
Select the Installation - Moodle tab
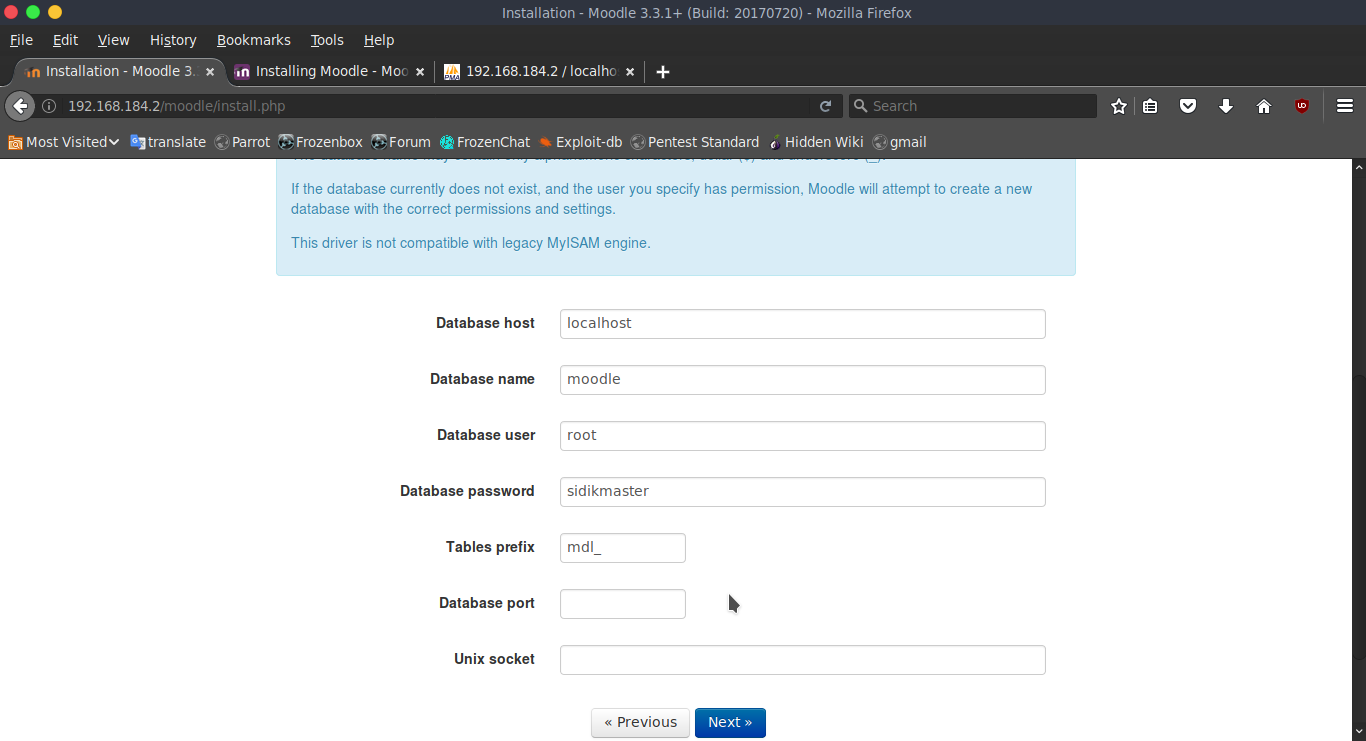[120, 72]
